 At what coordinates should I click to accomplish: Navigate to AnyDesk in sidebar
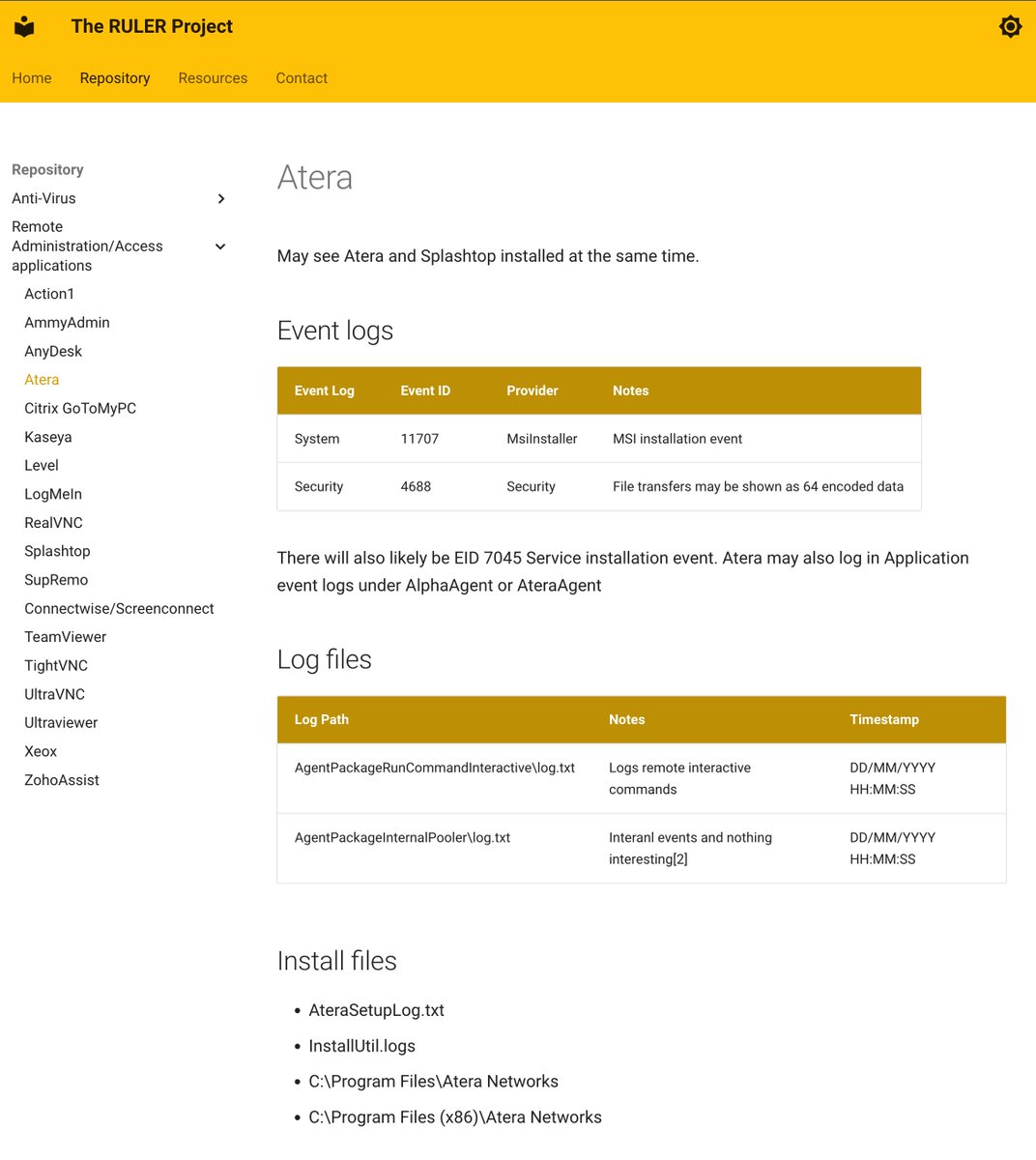(x=53, y=352)
